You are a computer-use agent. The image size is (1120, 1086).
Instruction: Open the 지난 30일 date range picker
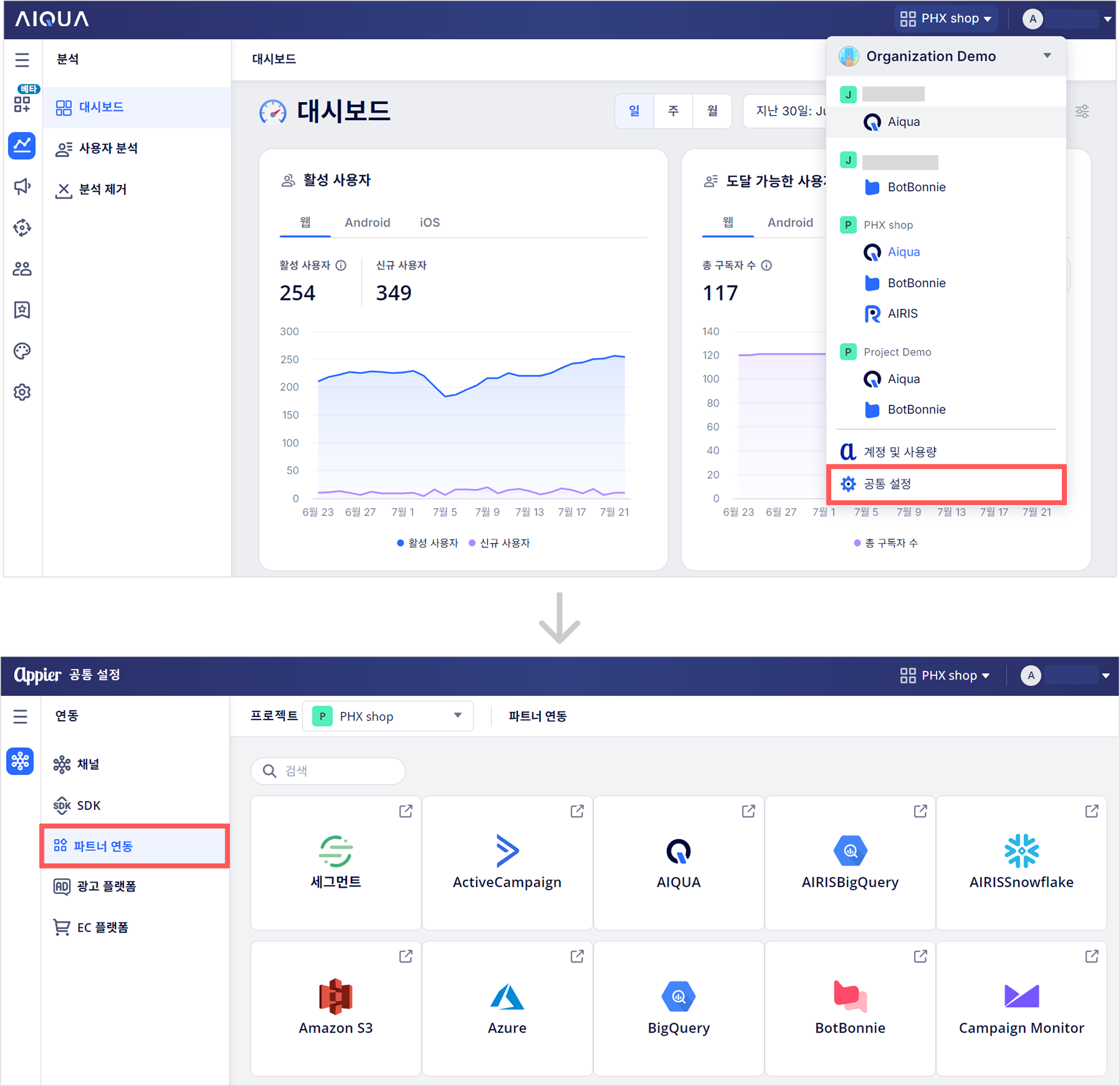coord(786,111)
